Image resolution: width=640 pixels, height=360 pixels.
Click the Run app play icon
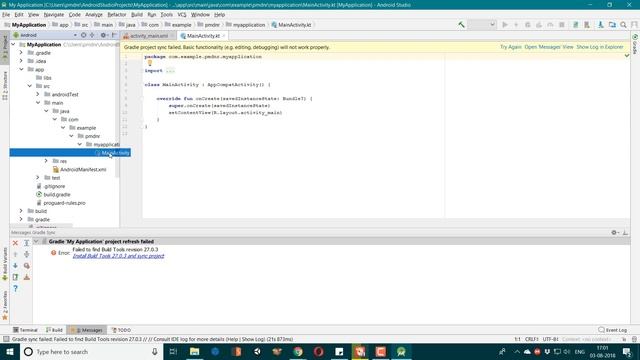click(x=505, y=24)
